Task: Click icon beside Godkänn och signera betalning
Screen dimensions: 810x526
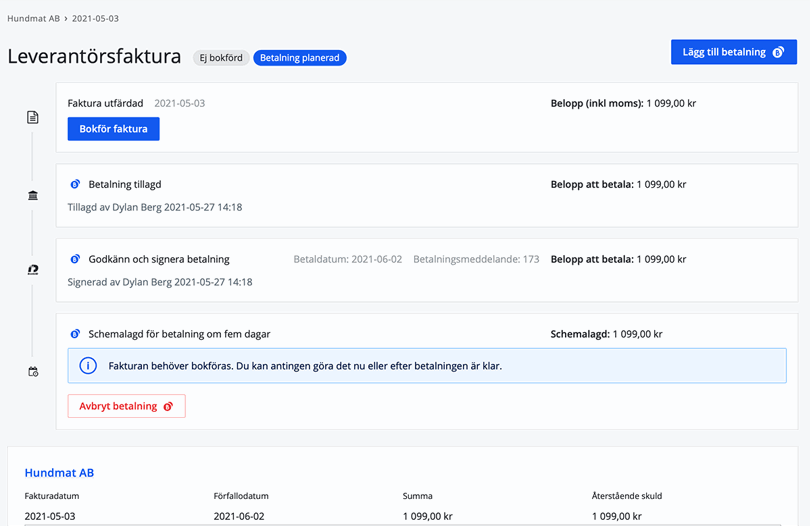Action: tap(75, 259)
